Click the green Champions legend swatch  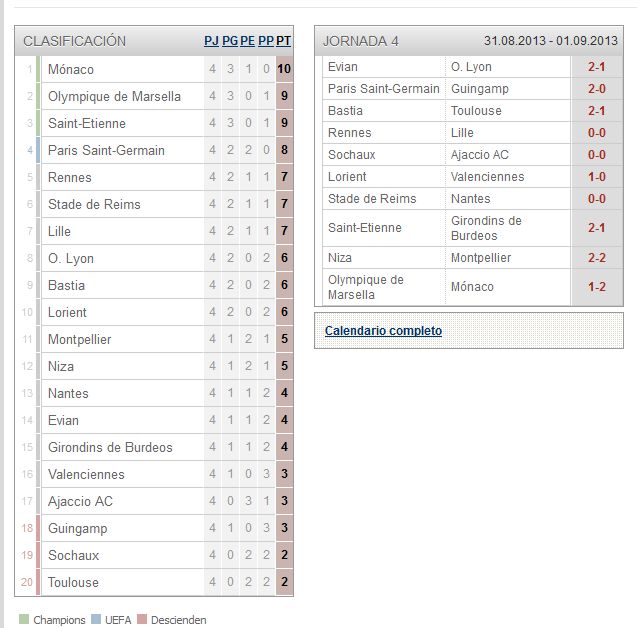pos(24,619)
